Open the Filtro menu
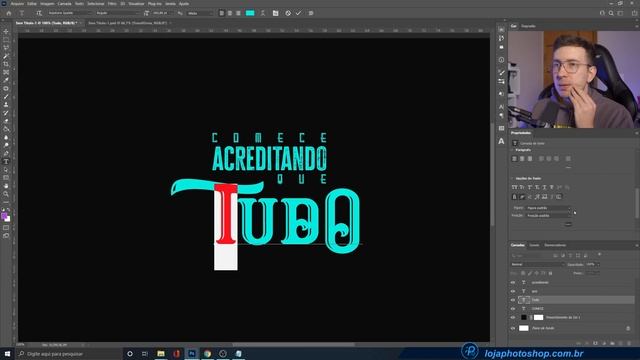640x360 pixels. [x=112, y=4]
